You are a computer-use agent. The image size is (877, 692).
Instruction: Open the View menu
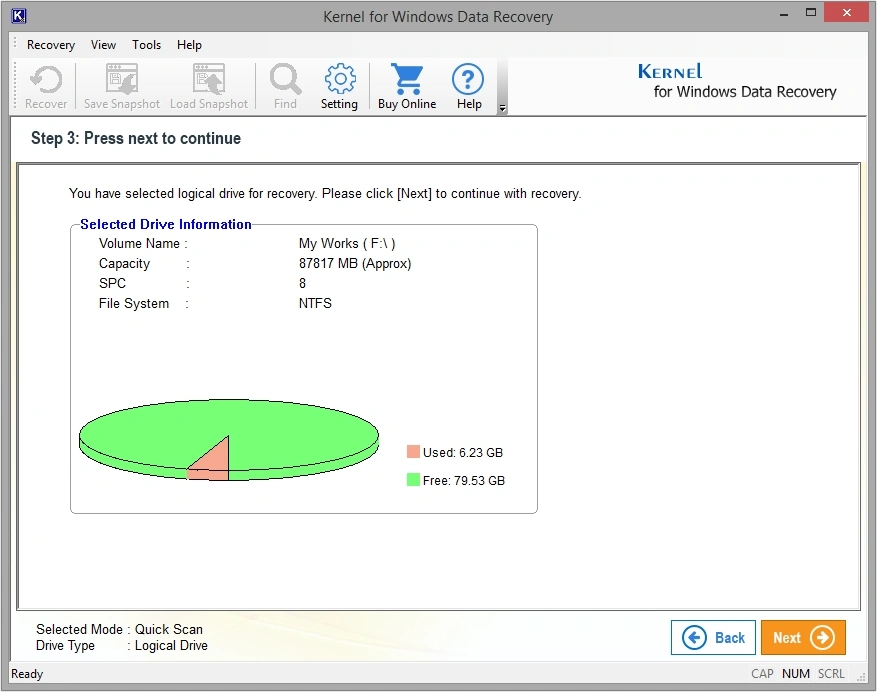point(103,45)
